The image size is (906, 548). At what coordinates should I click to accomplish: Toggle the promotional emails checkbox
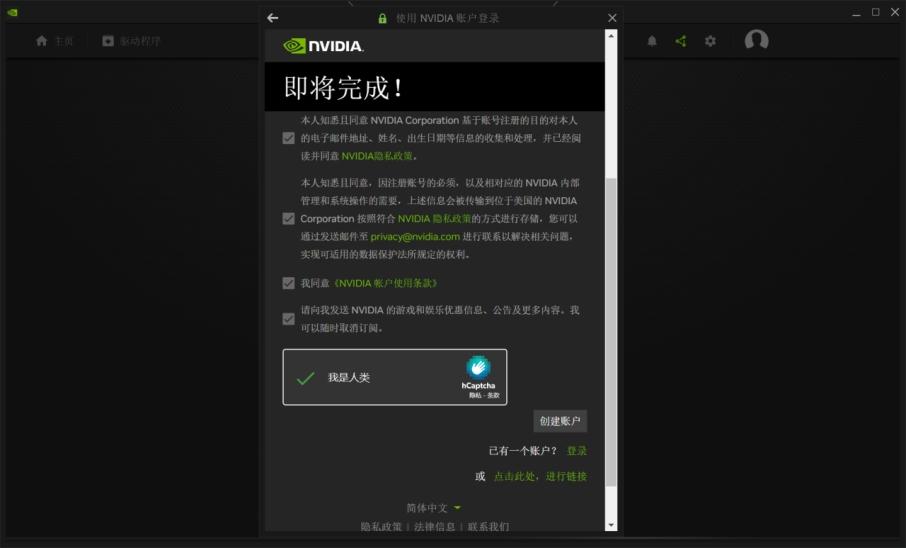click(289, 319)
